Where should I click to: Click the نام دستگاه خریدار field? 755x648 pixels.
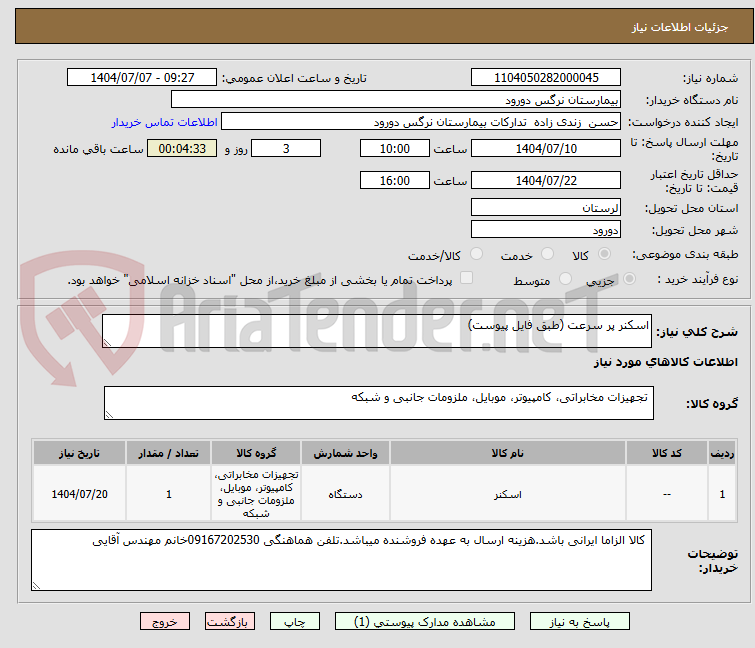point(396,100)
